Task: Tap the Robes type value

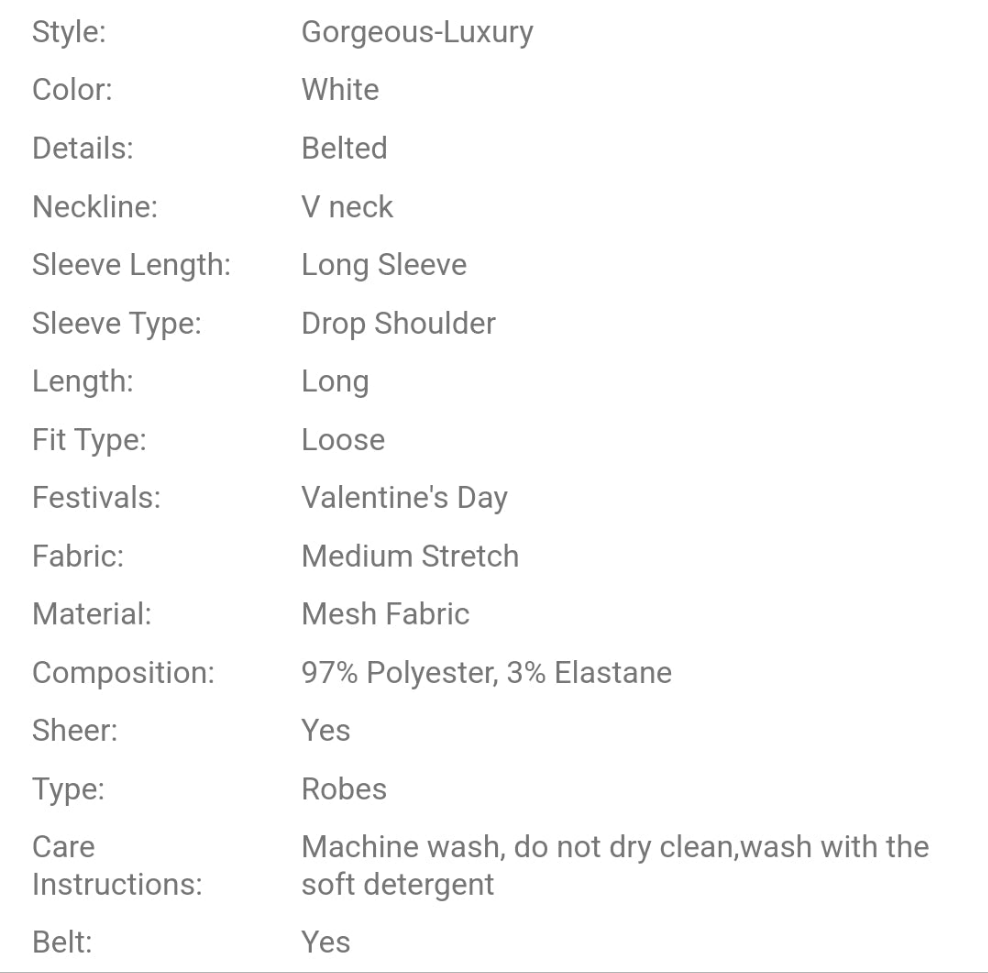Action: pyautogui.click(x=344, y=789)
